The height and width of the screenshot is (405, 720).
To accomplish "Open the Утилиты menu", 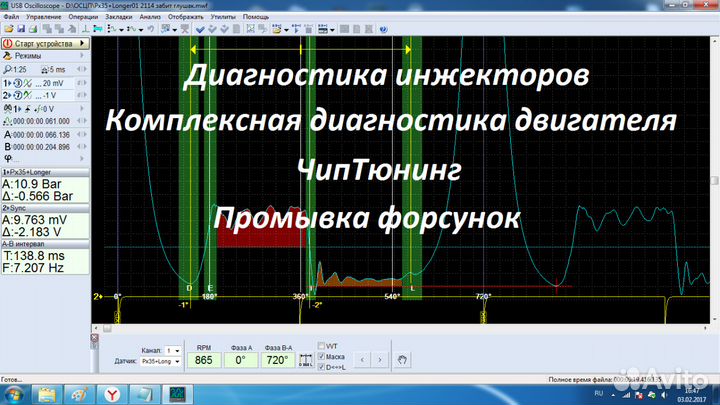I will pos(223,17).
